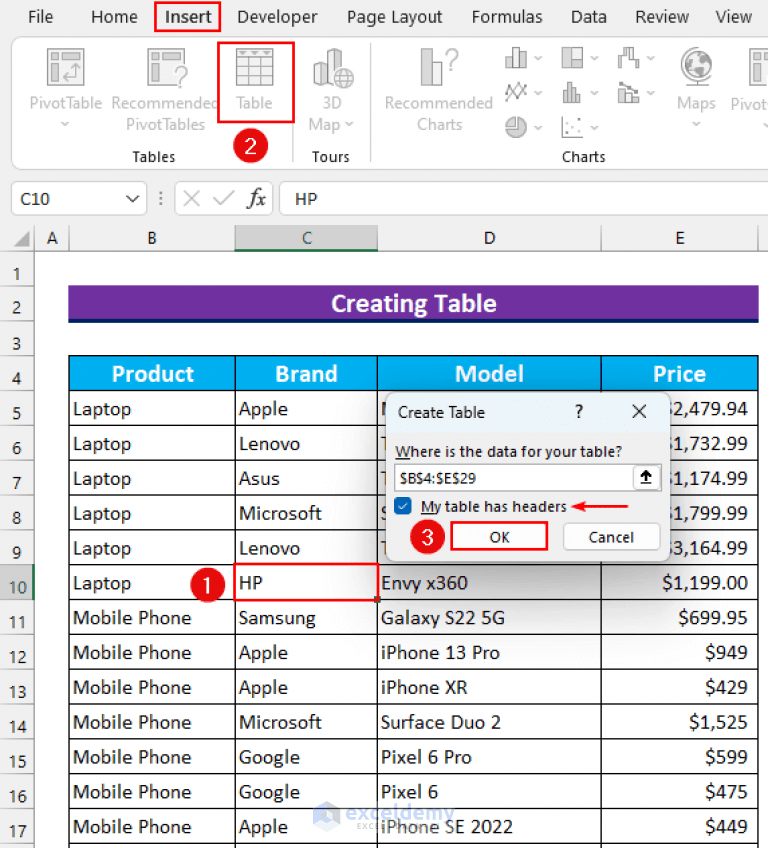Open Recommended PivotTables
This screenshot has height=848, width=768.
click(x=165, y=90)
